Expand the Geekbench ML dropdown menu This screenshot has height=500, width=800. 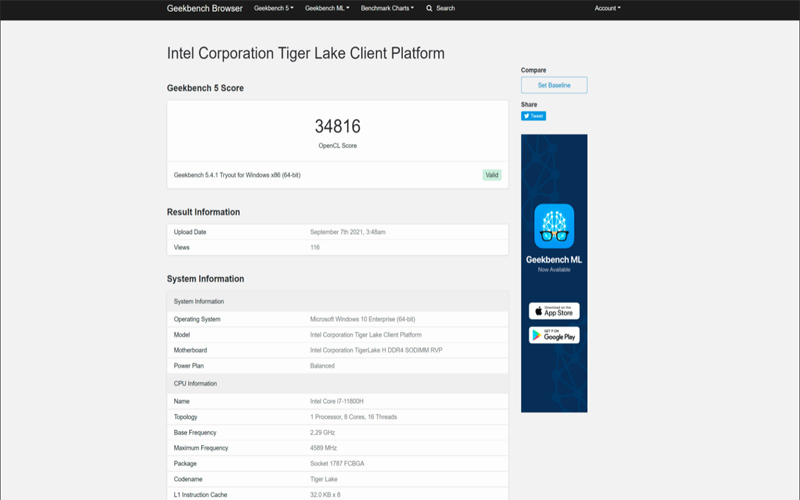click(327, 8)
